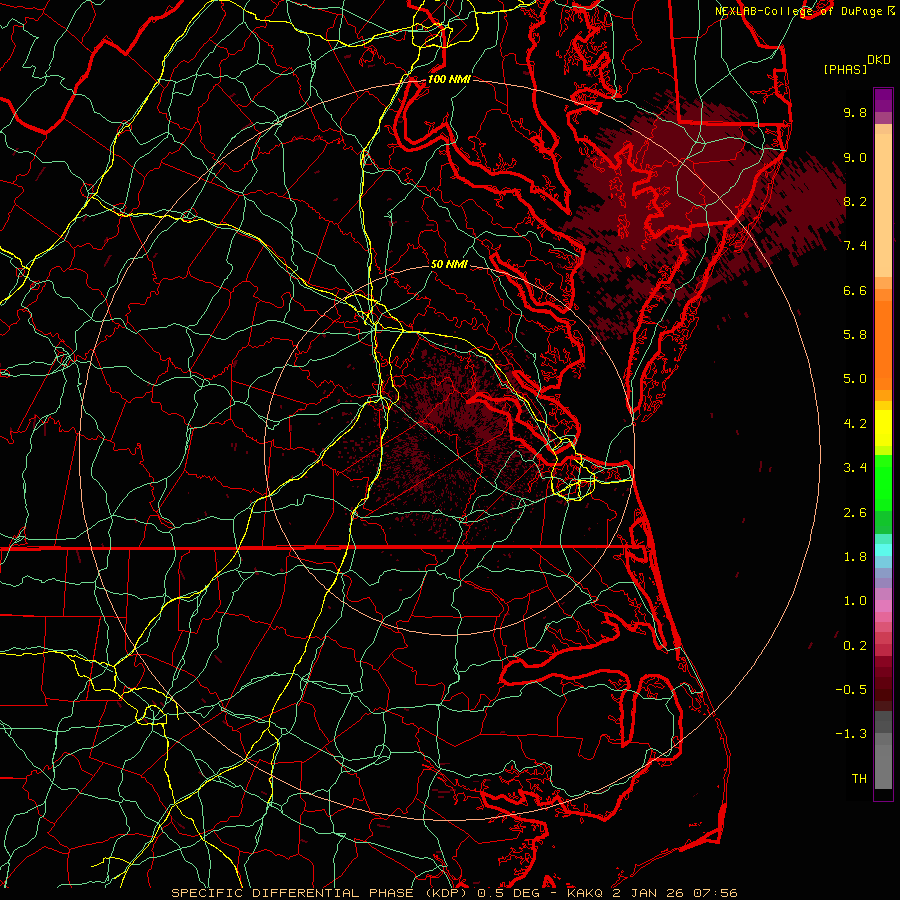Viewport: 900px width, 900px height.
Task: Click the large peach color bar segment
Action: 883,205
